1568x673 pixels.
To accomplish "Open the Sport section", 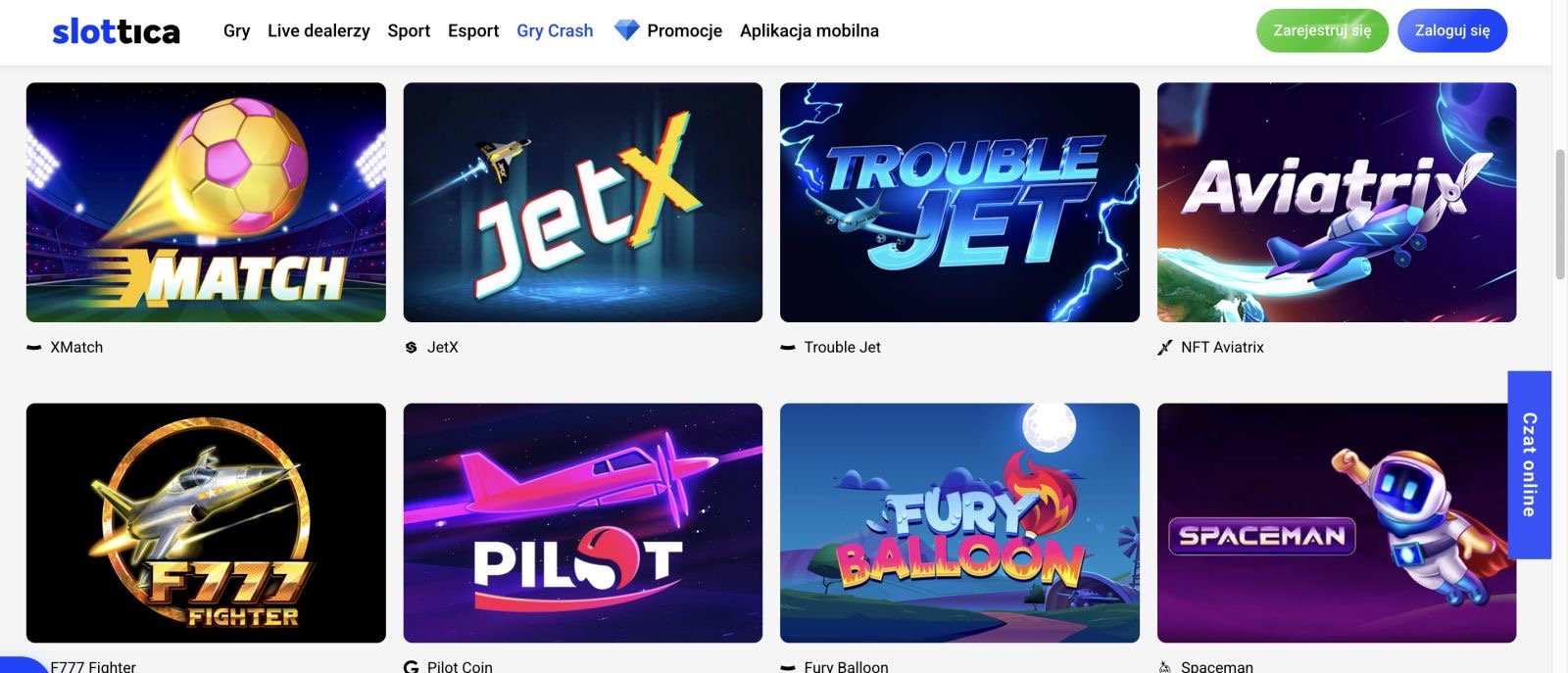I will 409,30.
